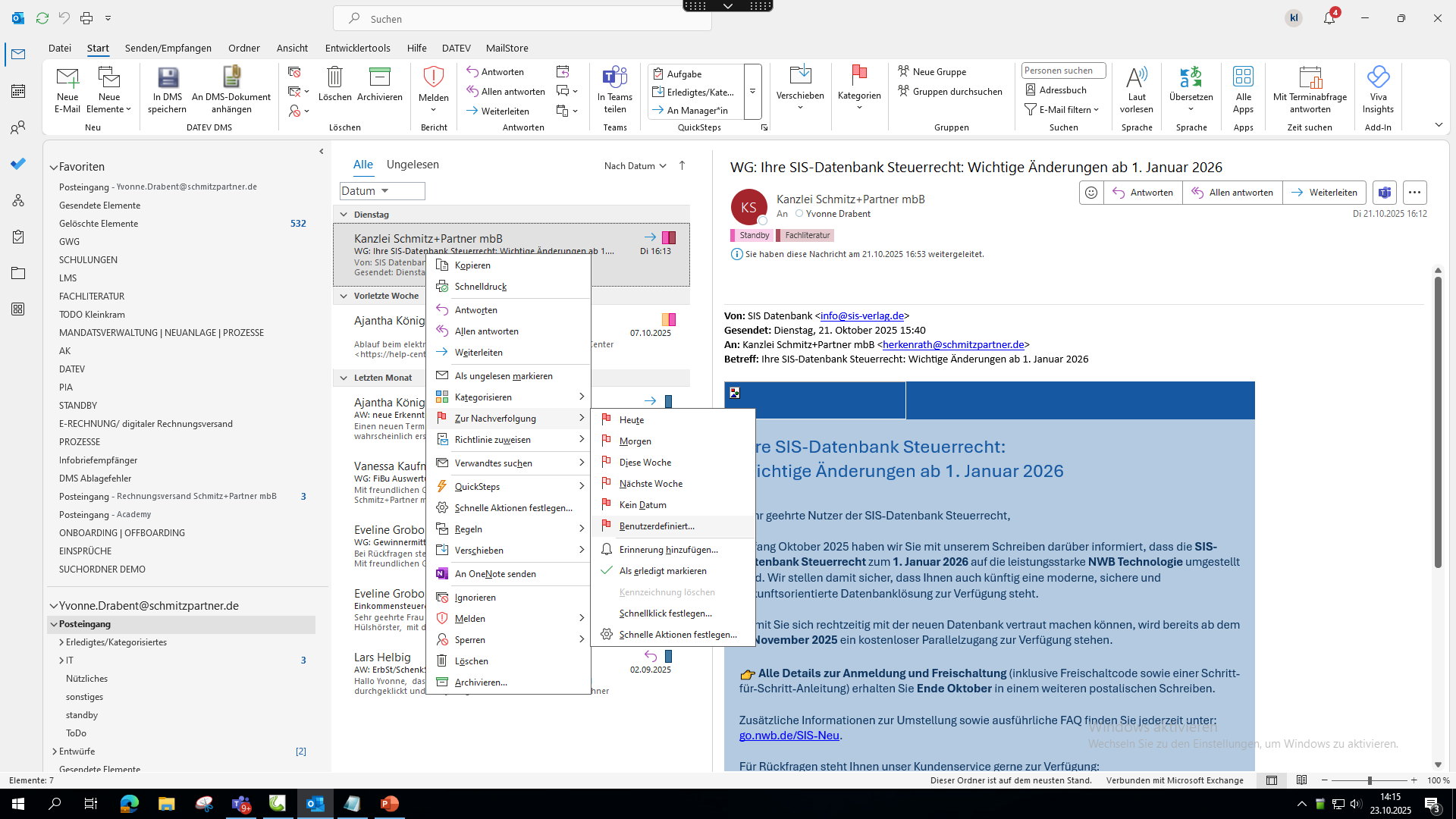1456x819 pixels.
Task: Expand the Verschieben ribbon dropdown
Action: pos(800,90)
